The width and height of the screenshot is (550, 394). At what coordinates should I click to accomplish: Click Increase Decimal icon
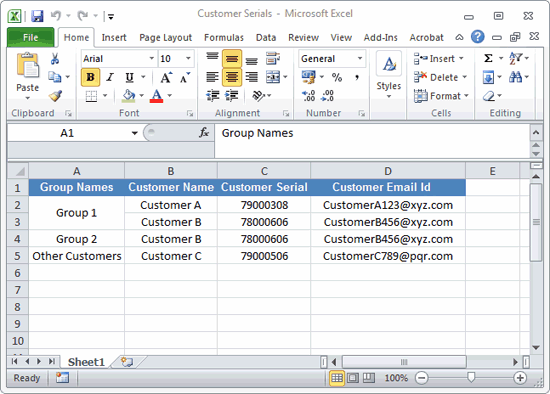pyautogui.click(x=308, y=96)
